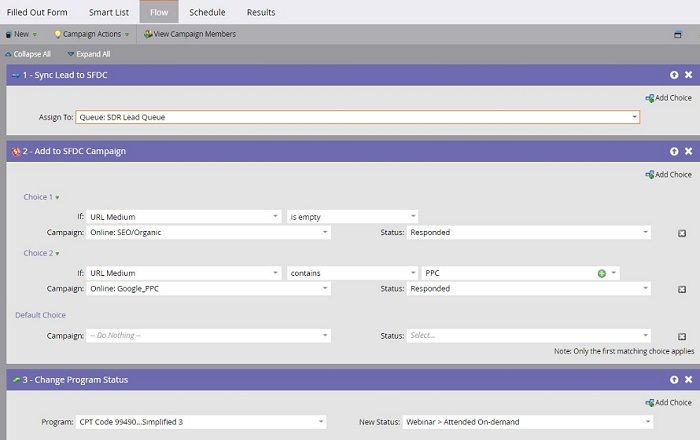Click the Change Program Status step icon
This screenshot has height=440, width=700.
[16, 380]
